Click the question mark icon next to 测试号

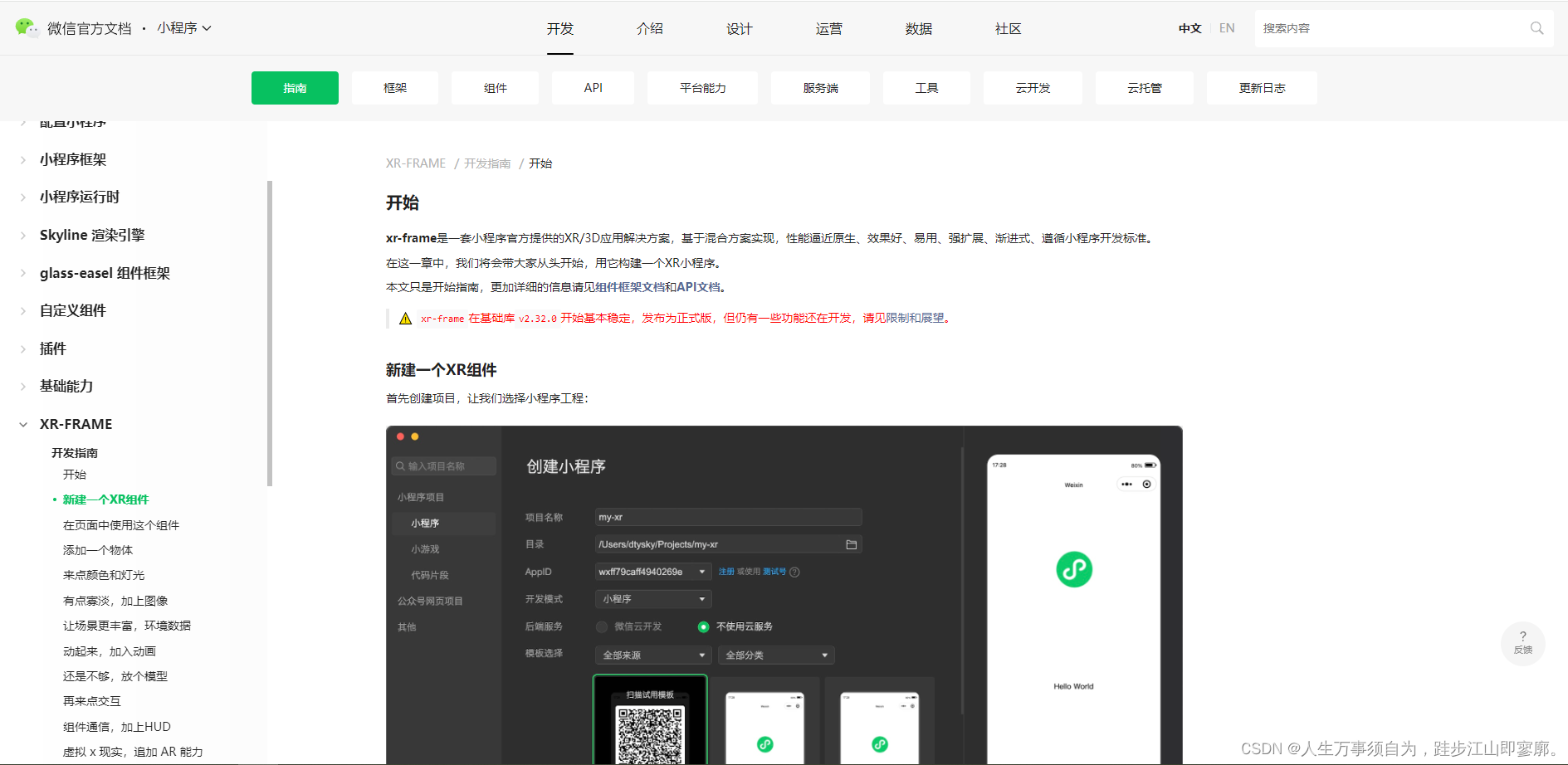click(x=795, y=572)
